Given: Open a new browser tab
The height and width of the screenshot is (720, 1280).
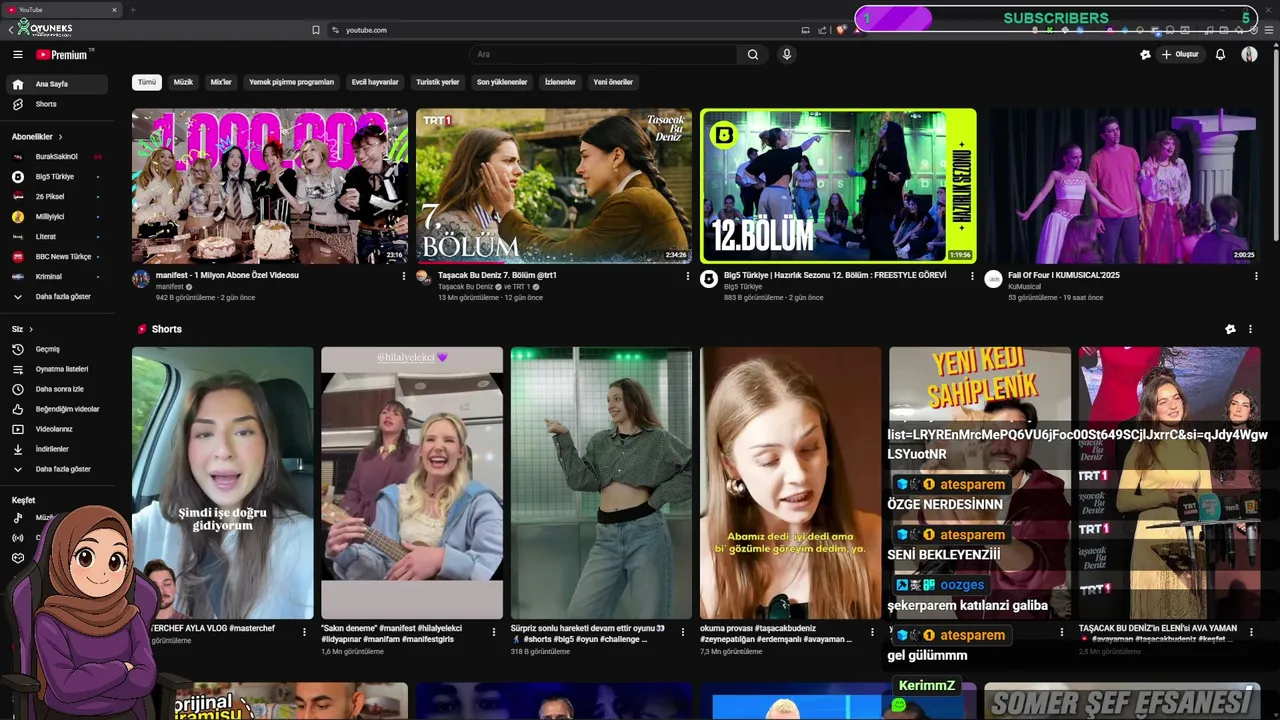Looking at the screenshot, I should pyautogui.click(x=132, y=10).
